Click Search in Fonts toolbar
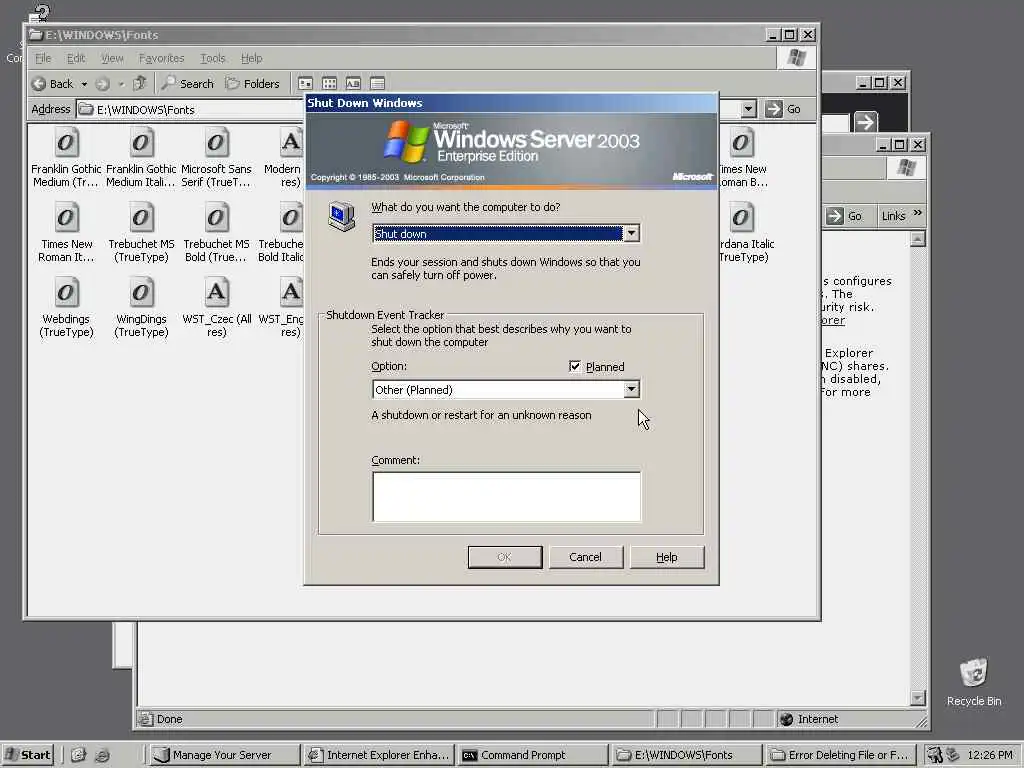The width and height of the screenshot is (1024, 768). [x=187, y=84]
